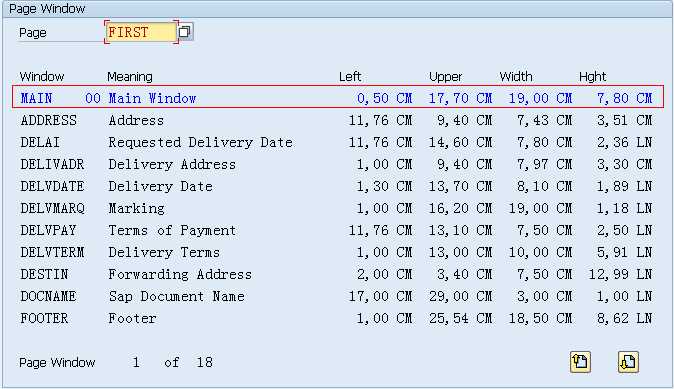Click the 'Delivery Terms' meaning text

pyautogui.click(x=164, y=252)
